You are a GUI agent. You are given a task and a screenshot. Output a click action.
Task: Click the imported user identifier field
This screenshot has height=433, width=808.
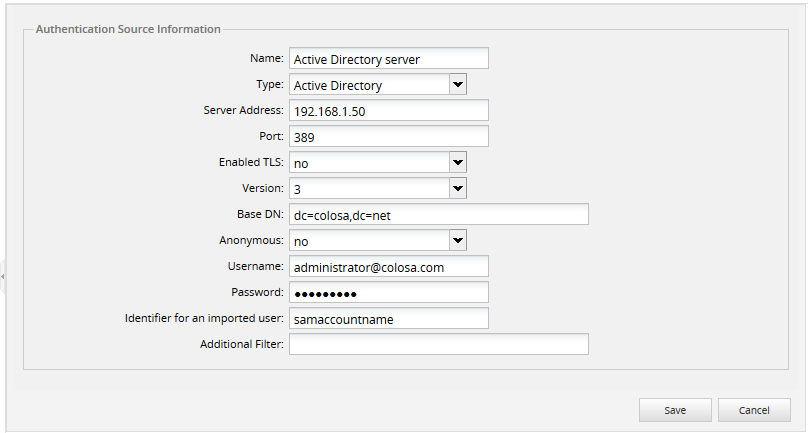388,318
